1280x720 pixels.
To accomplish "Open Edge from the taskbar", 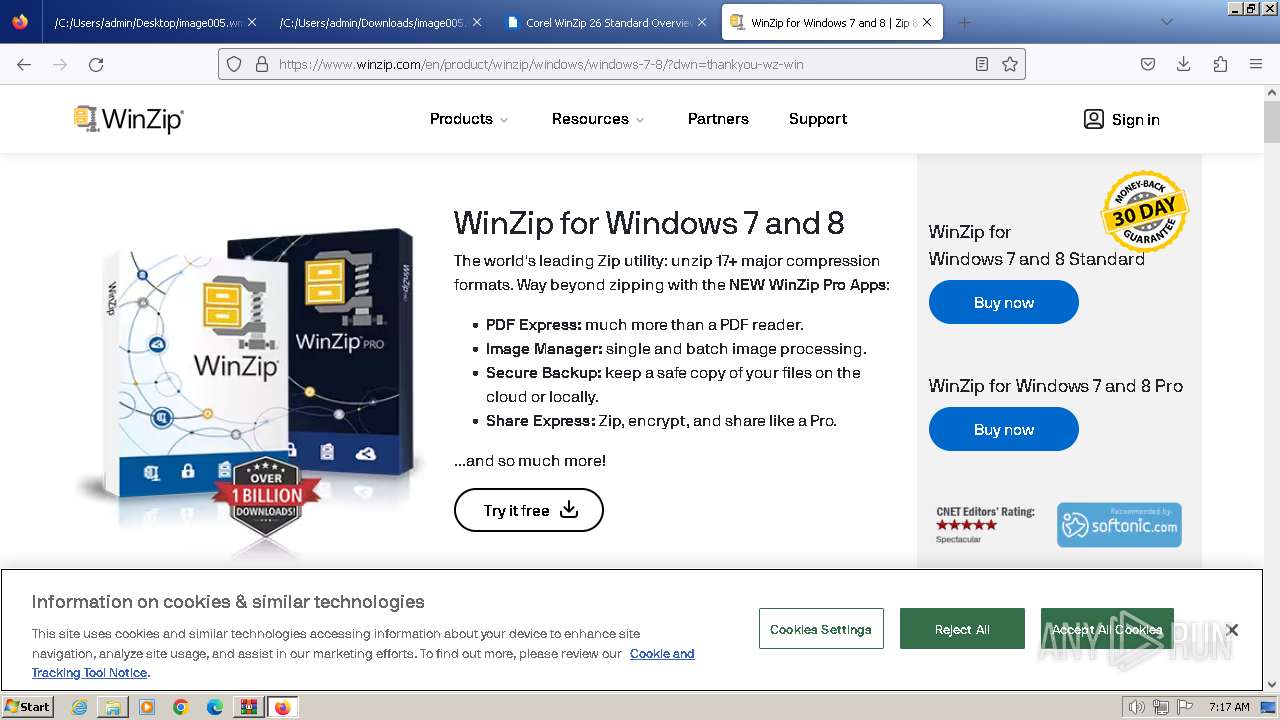I will (215, 707).
